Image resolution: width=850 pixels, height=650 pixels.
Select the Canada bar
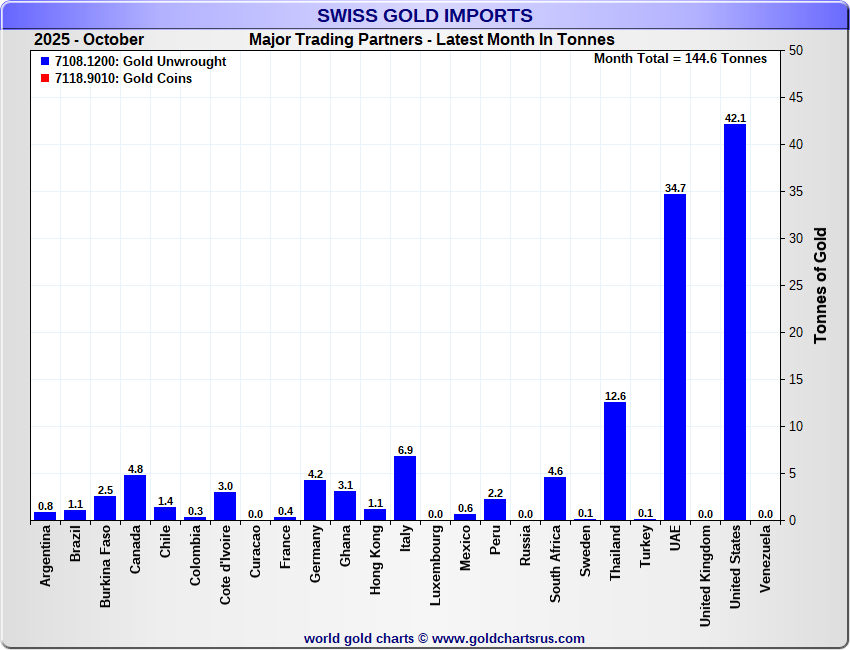135,498
